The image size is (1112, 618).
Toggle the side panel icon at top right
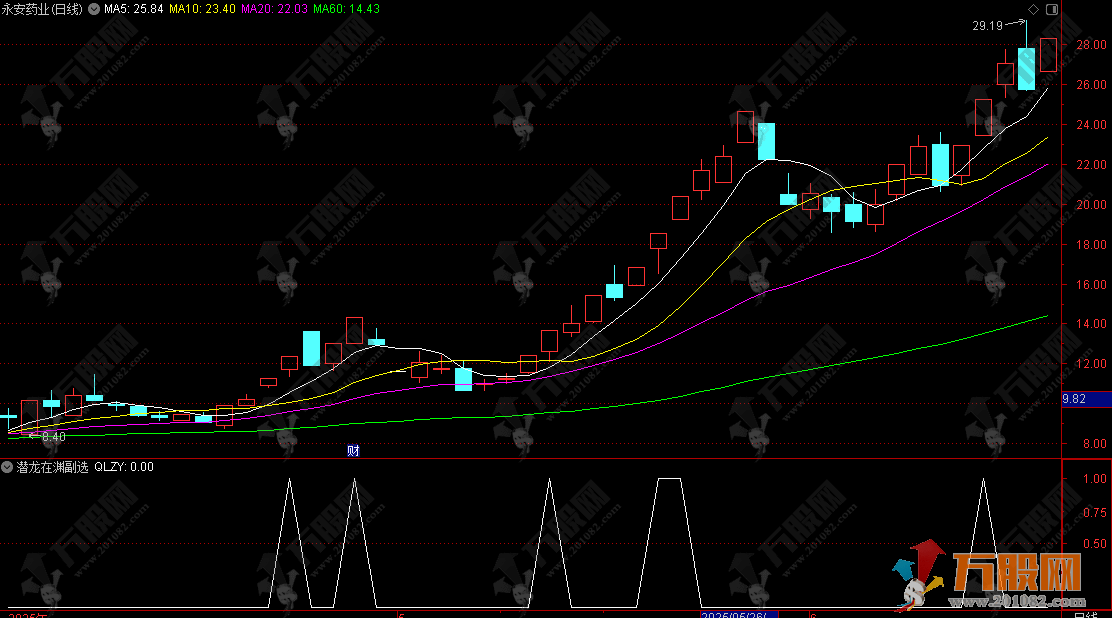coord(1052,9)
